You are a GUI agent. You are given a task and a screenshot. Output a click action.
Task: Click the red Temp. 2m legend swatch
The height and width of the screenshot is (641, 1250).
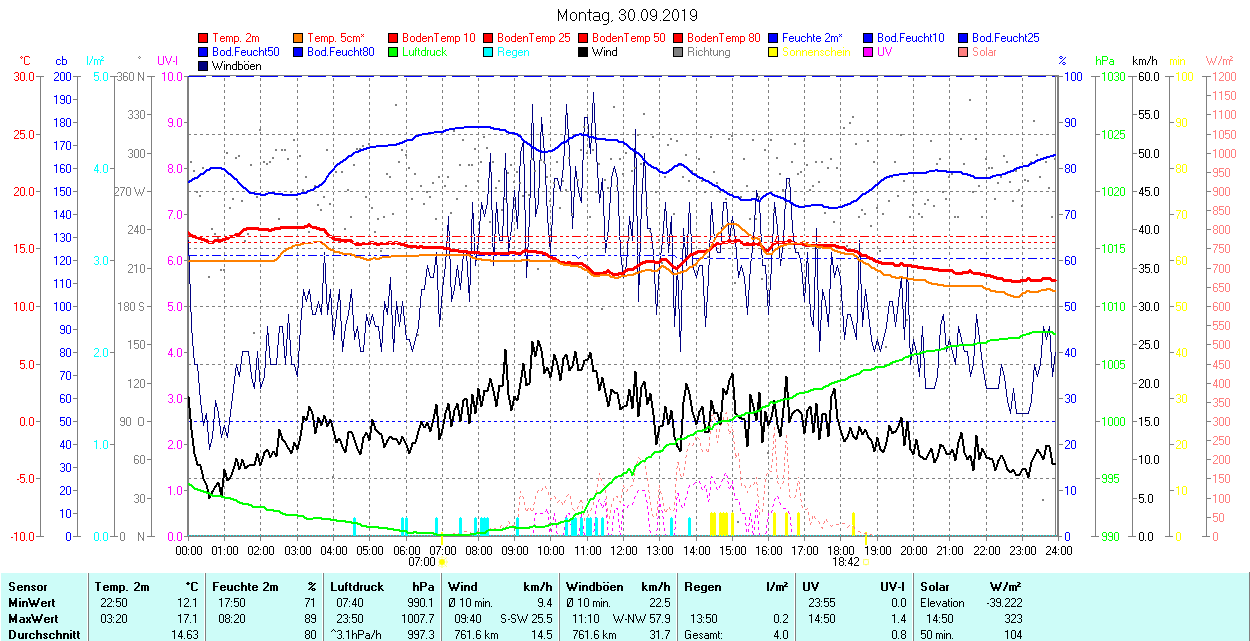coord(205,38)
